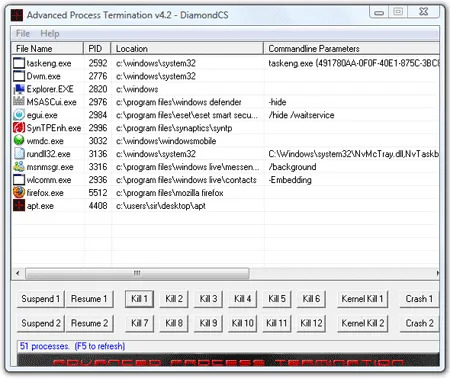Select the Dwm.exe file name
Image resolution: width=450 pixels, height=379 pixels.
(x=44, y=76)
